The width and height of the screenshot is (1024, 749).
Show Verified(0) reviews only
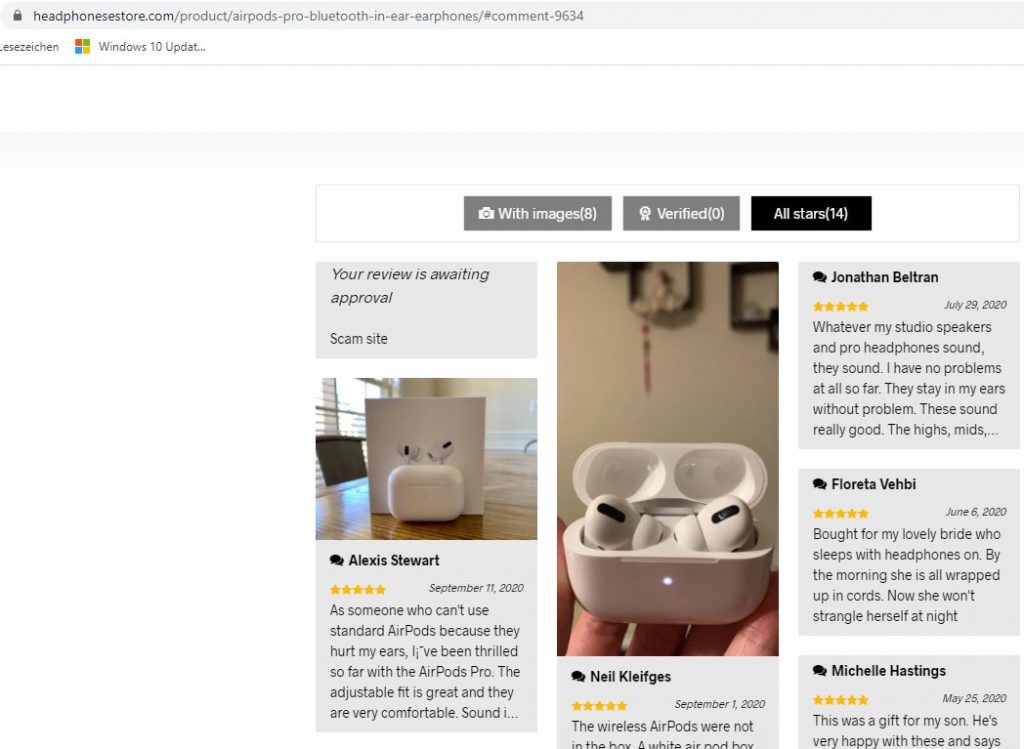(x=681, y=214)
